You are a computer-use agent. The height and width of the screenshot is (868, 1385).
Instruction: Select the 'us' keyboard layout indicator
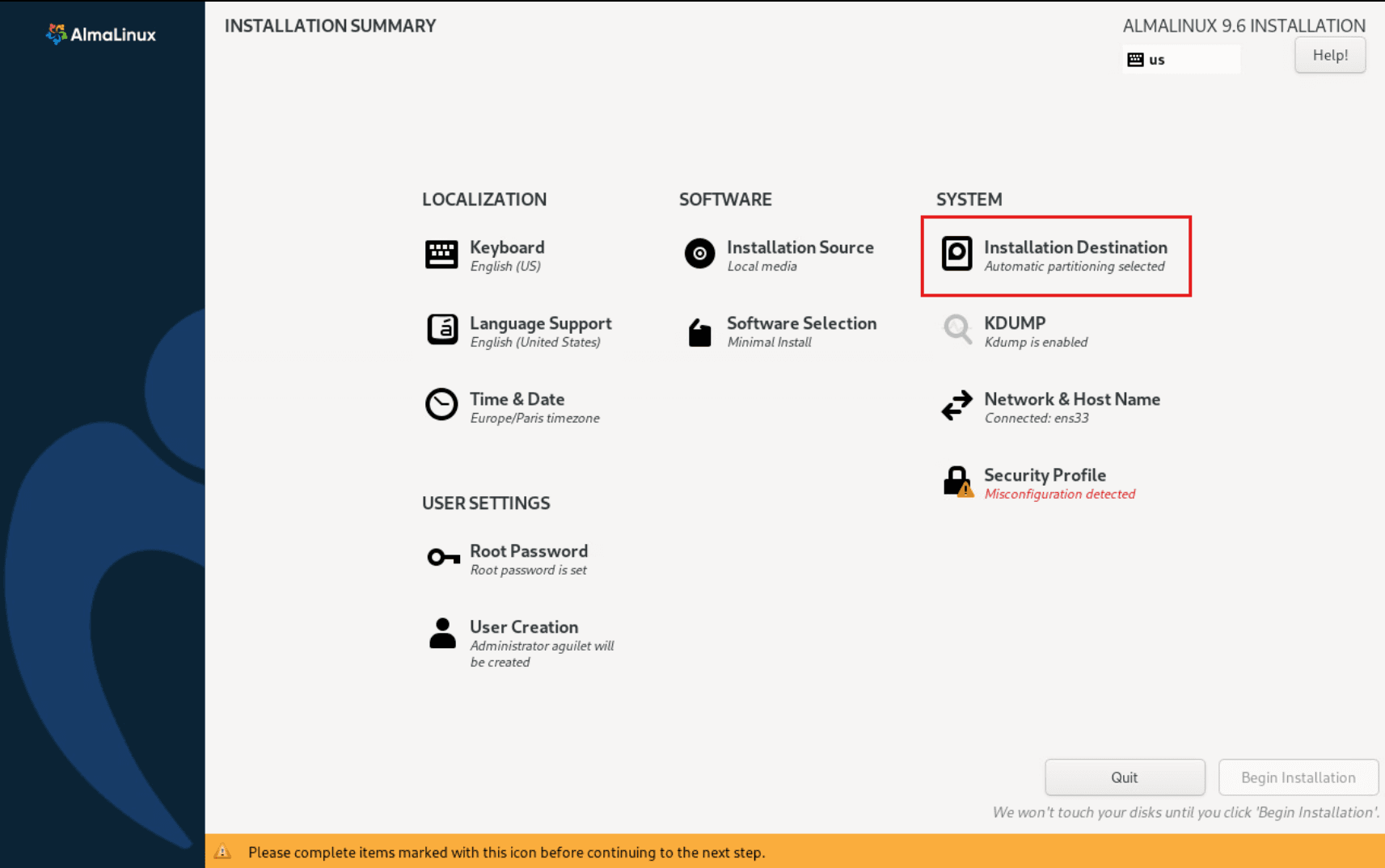(1181, 60)
